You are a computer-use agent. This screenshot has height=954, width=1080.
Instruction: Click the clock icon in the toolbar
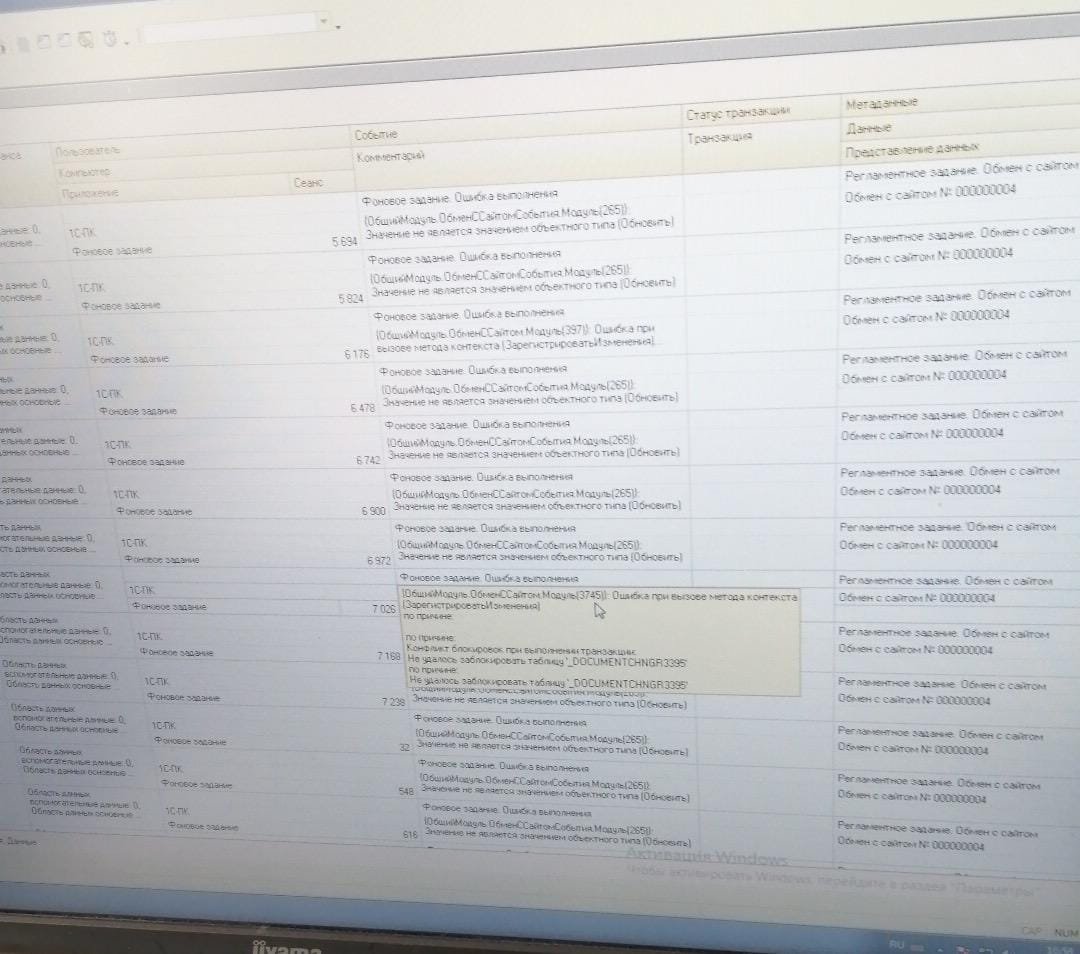click(x=110, y=39)
